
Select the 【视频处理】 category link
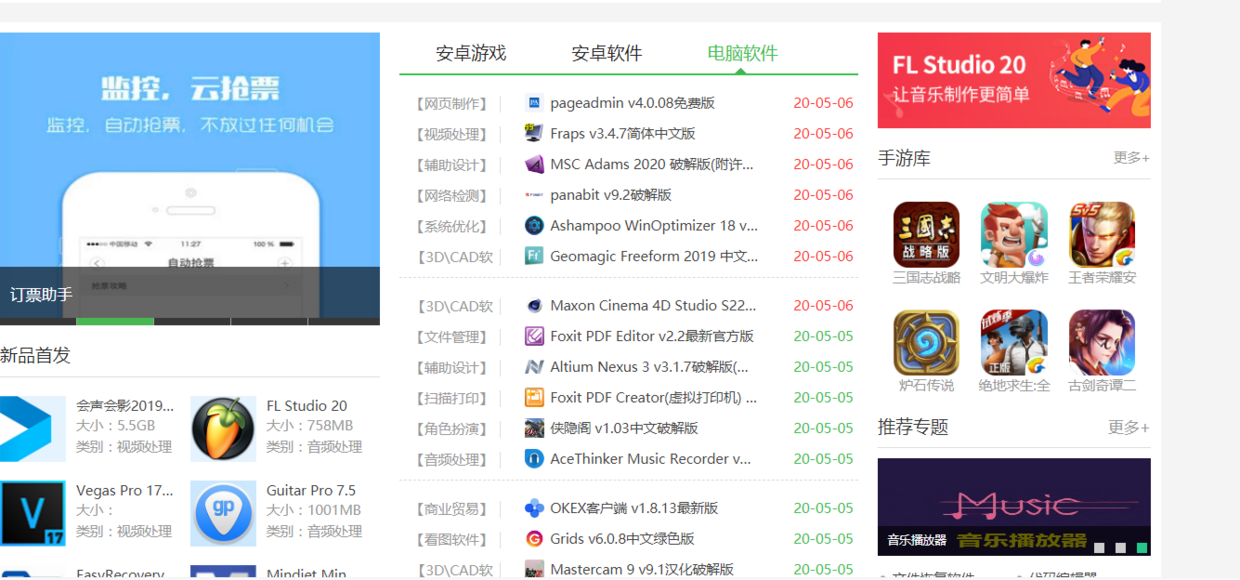(451, 133)
